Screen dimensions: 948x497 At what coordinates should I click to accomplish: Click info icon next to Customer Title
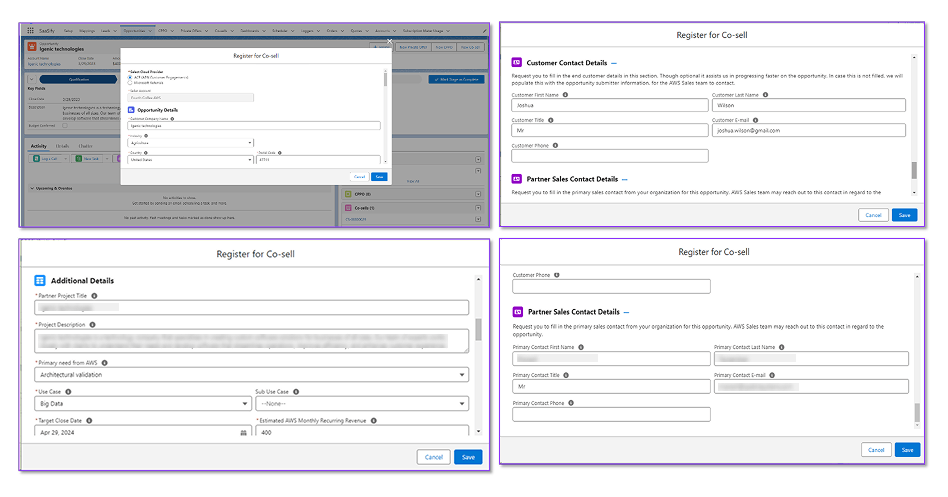(551, 120)
